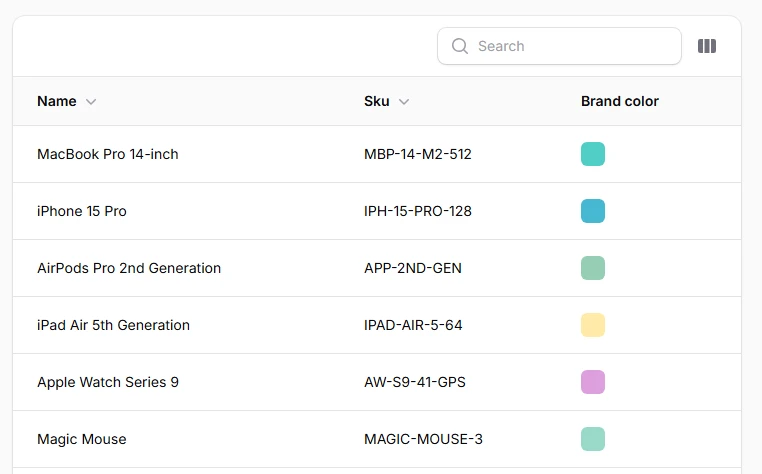This screenshot has width=762, height=474.
Task: Click the iPhone 15 Pro name cell
Action: (x=82, y=211)
